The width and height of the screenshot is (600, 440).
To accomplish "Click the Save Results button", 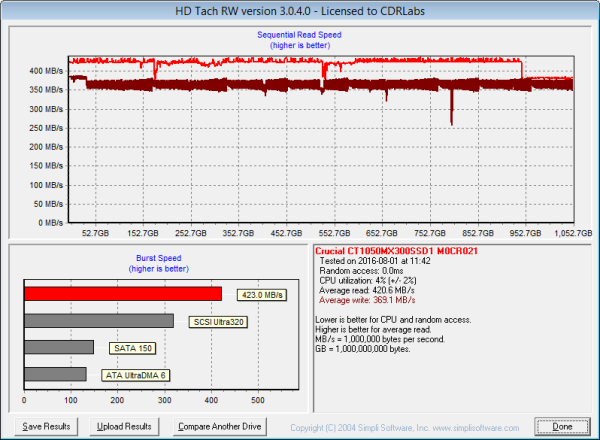I will tap(46, 426).
